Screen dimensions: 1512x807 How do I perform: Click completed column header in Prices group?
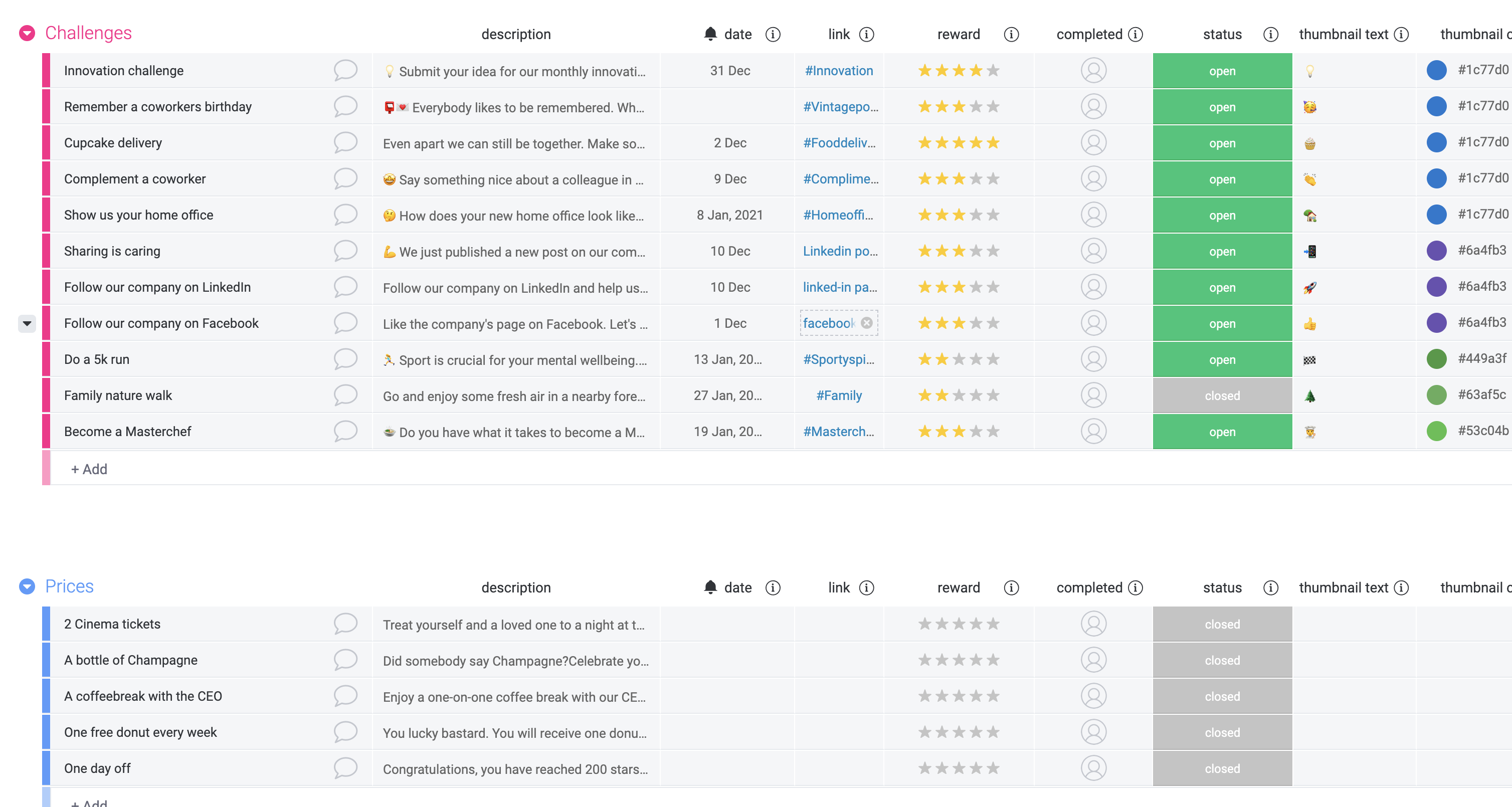point(1089,588)
